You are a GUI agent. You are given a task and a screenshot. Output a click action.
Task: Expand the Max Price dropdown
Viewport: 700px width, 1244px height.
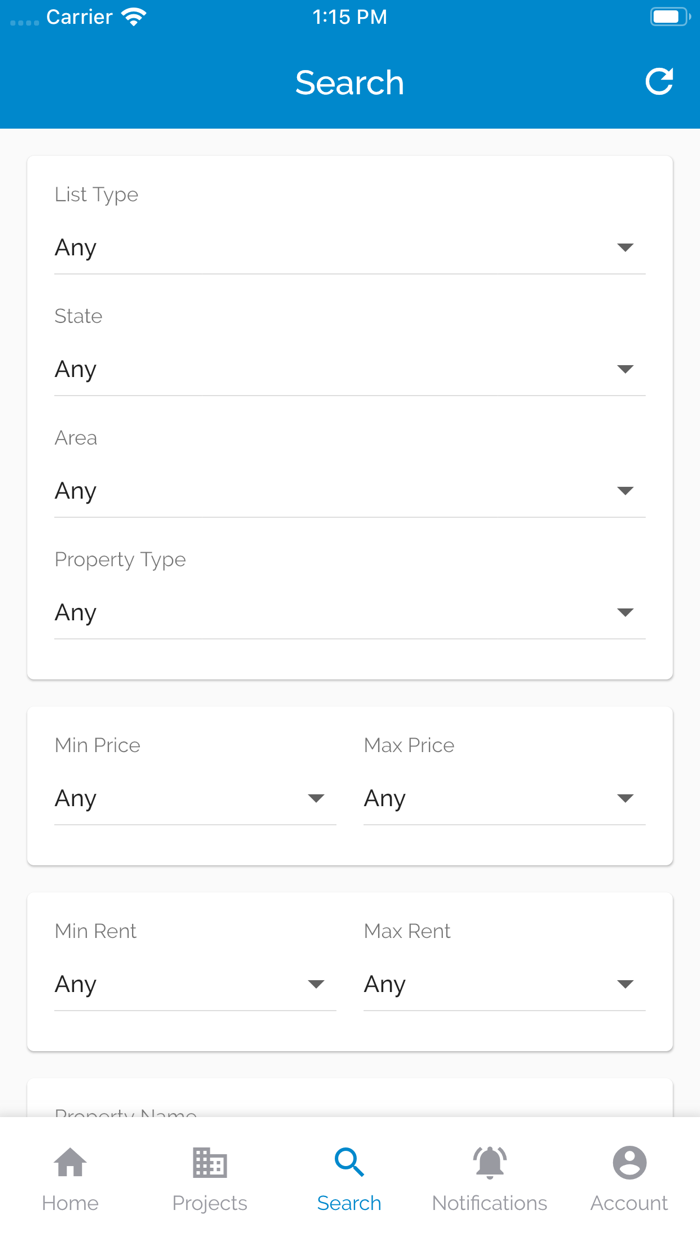(x=504, y=799)
